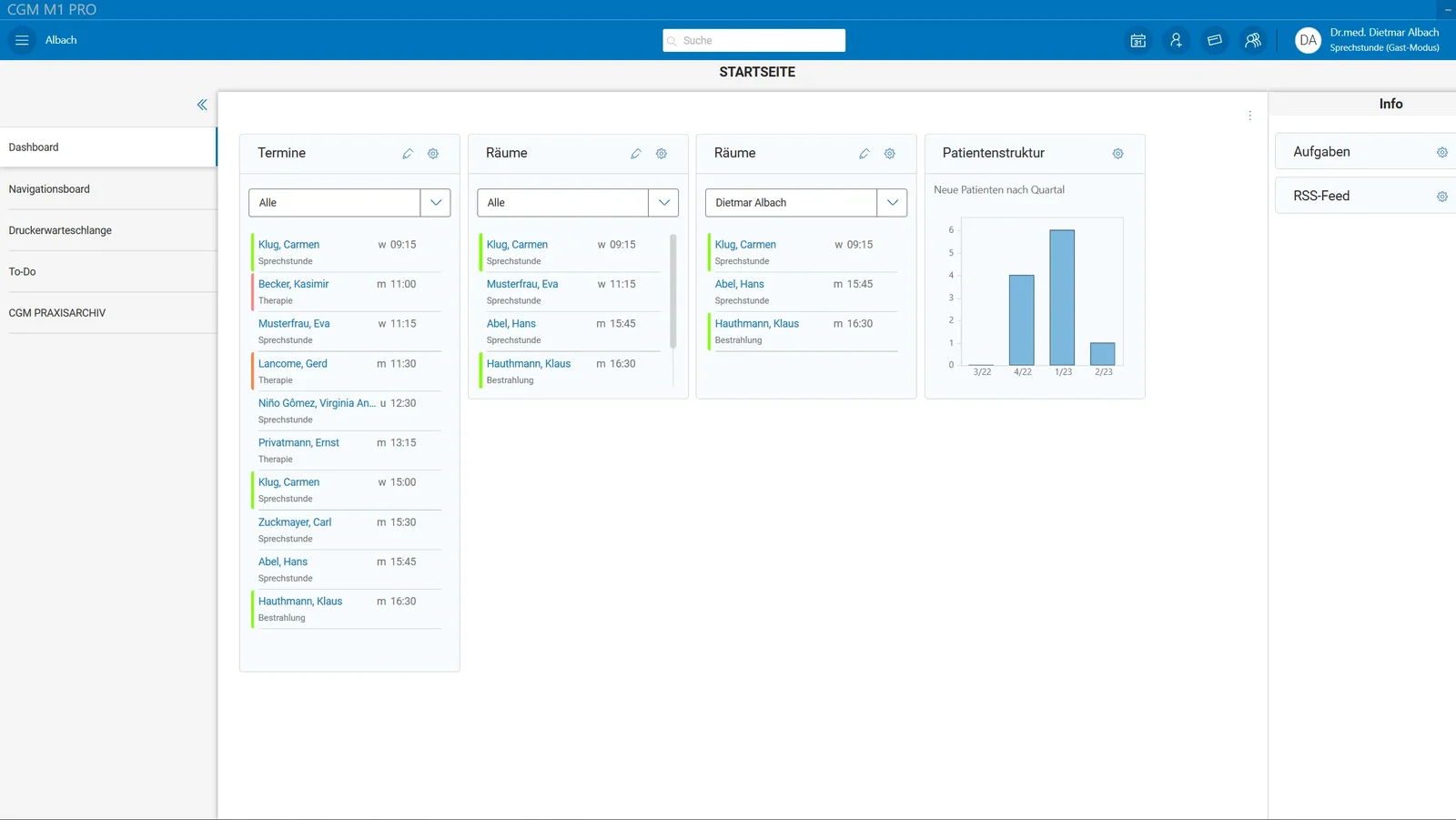Click the Suche search field

tap(753, 40)
